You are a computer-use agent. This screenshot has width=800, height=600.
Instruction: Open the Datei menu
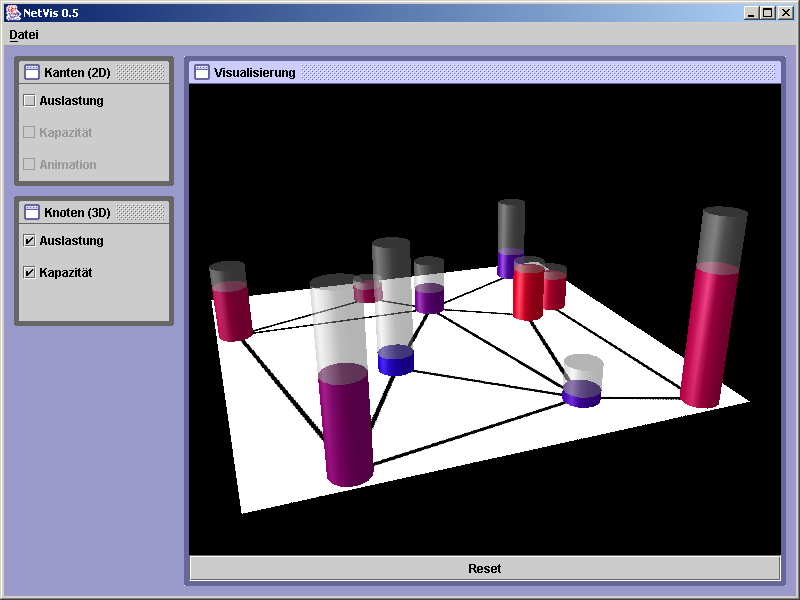tap(24, 35)
